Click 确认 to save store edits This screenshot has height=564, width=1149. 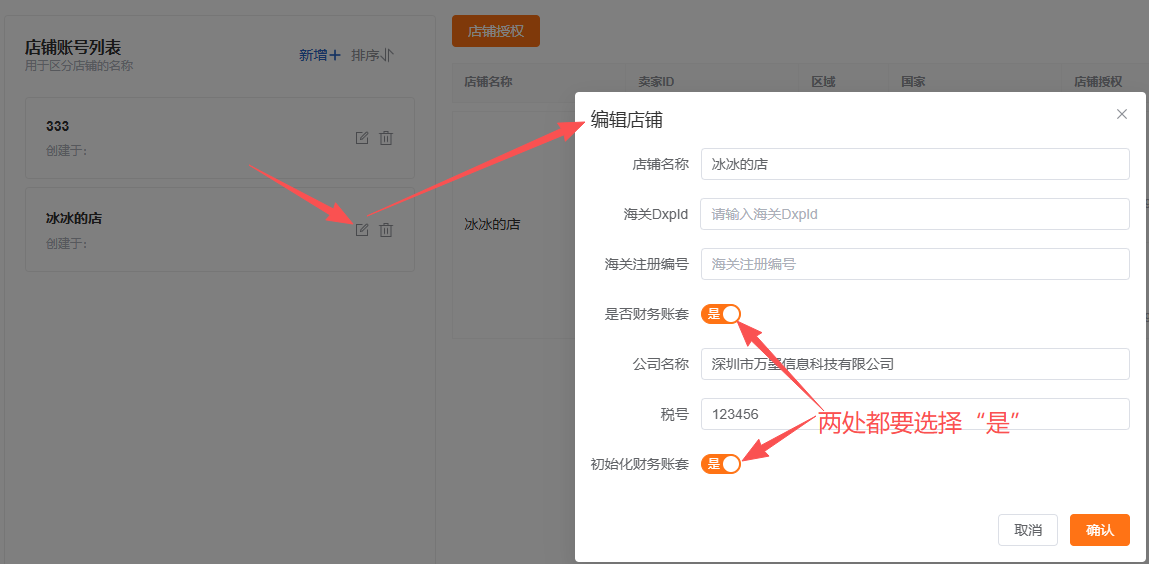click(1099, 530)
